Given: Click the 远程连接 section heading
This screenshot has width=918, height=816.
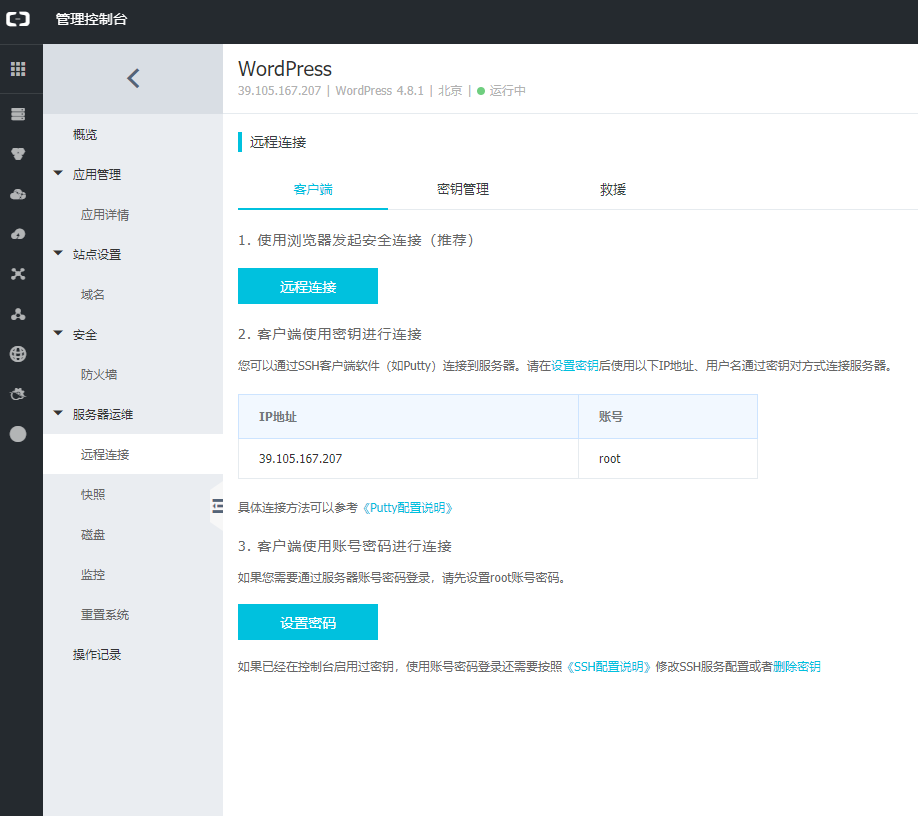Looking at the screenshot, I should coord(278,142).
